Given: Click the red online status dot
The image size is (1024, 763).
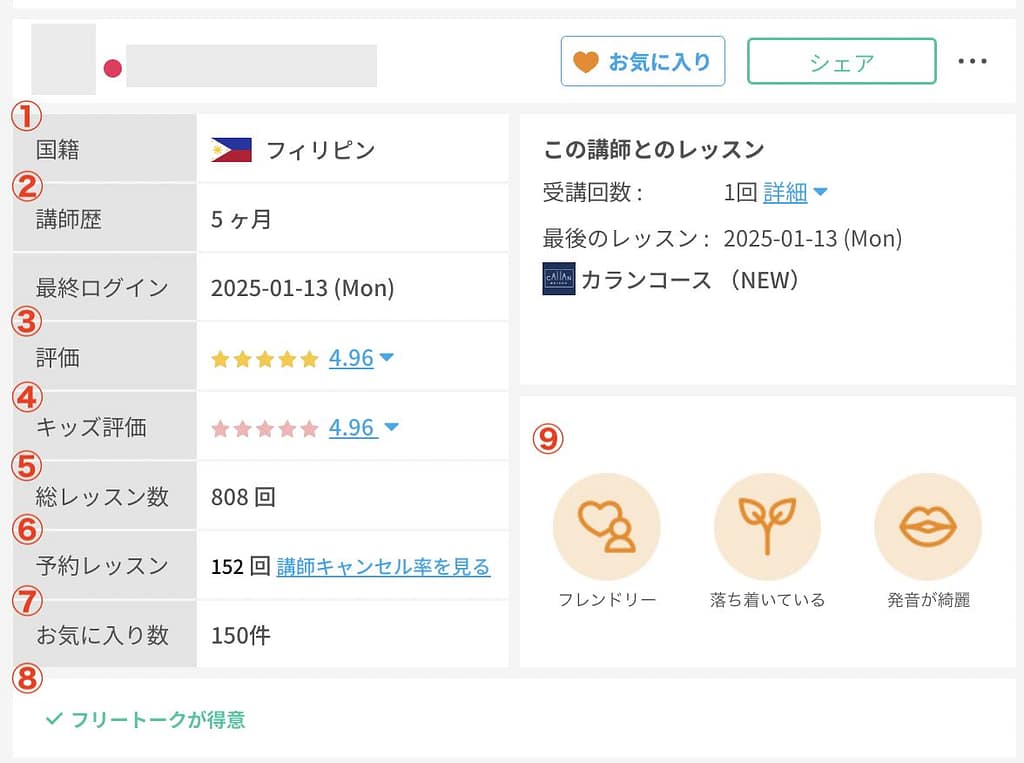Looking at the screenshot, I should pos(113,69).
